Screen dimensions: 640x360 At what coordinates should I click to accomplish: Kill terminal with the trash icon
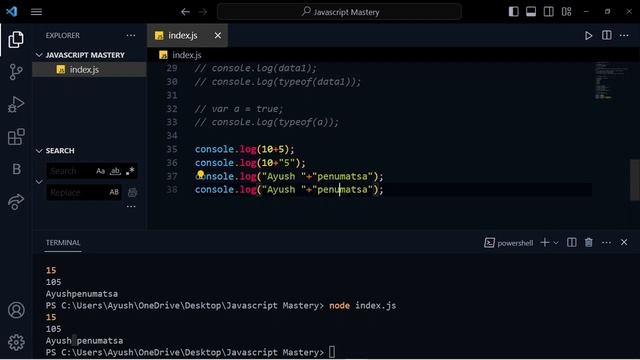pos(589,242)
